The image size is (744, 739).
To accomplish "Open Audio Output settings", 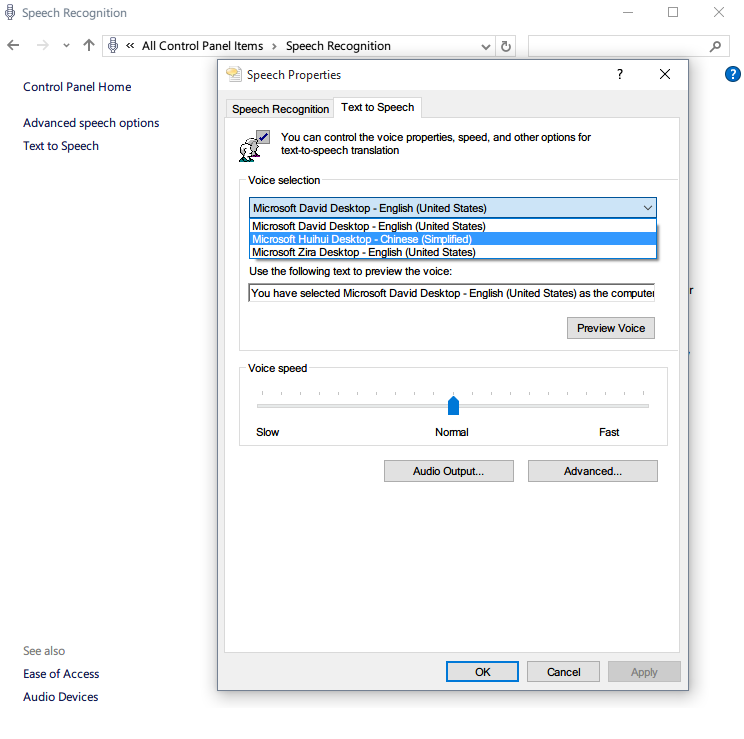I will [x=448, y=471].
